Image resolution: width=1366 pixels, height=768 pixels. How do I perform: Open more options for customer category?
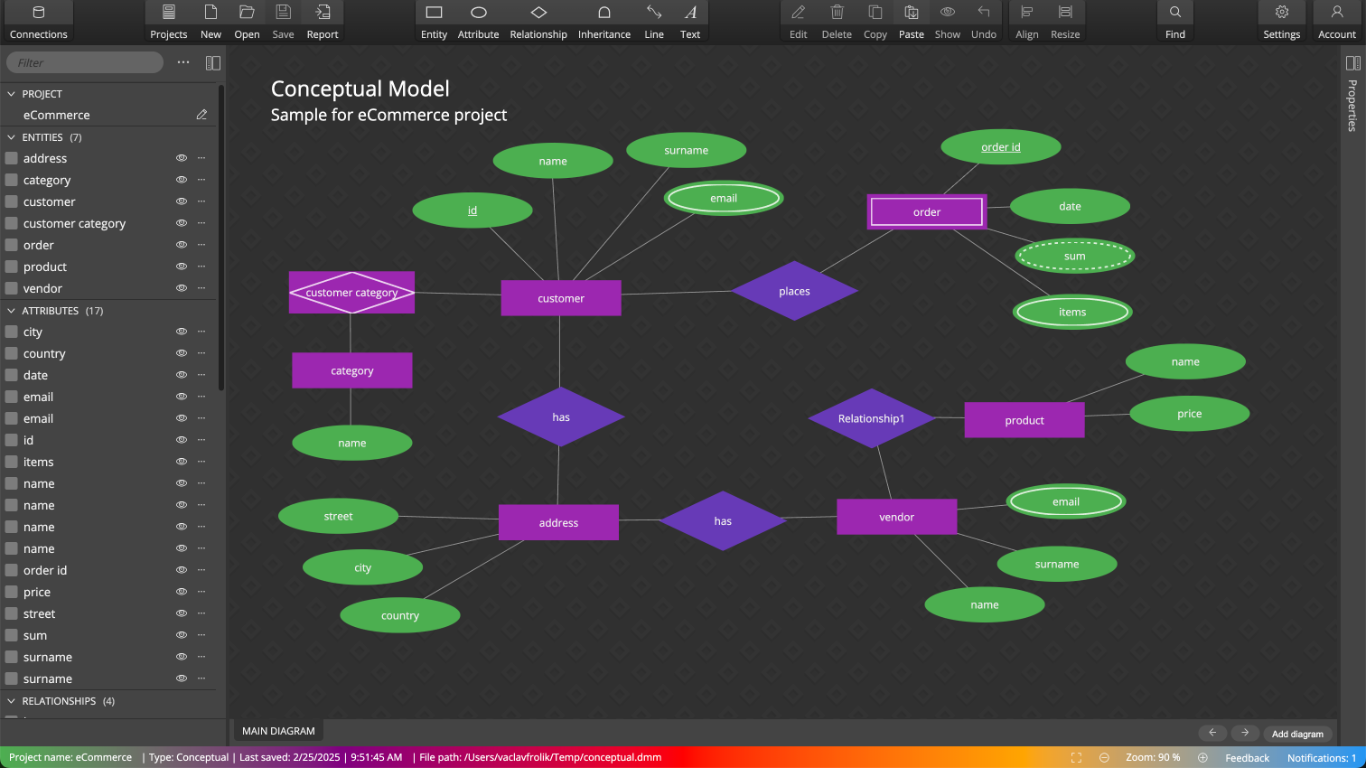[202, 223]
